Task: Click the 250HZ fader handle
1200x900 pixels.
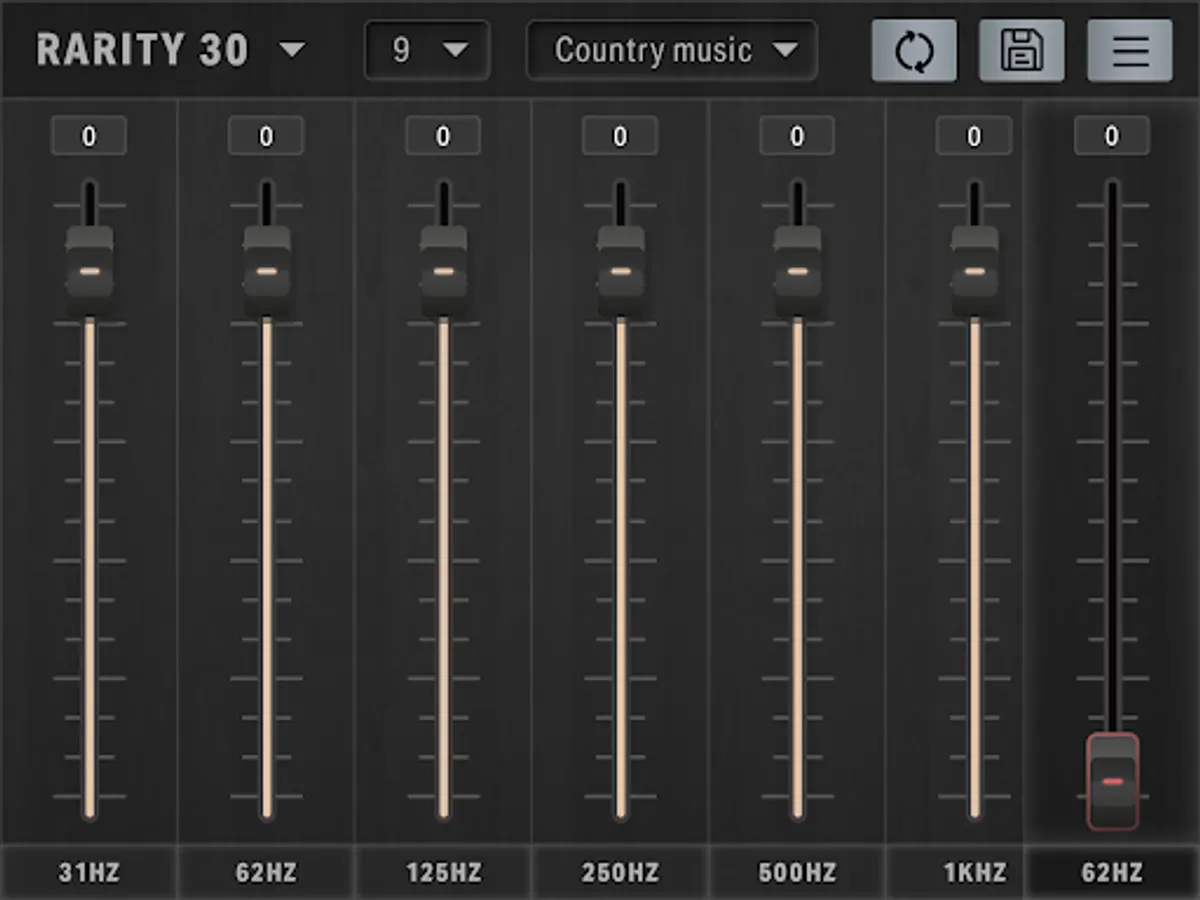Action: tap(620, 270)
